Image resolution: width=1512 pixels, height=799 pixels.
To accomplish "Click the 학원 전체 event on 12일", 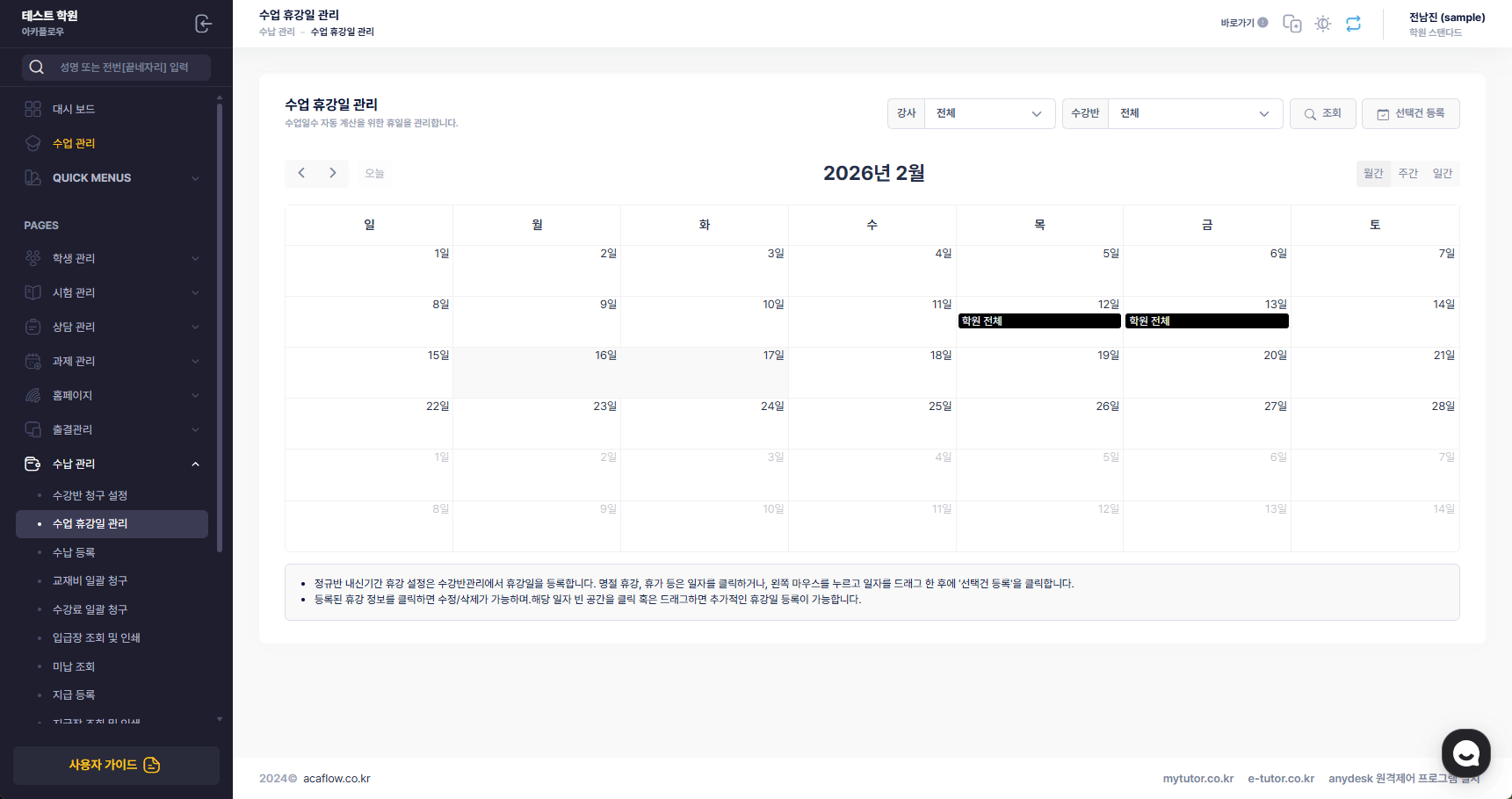I will (x=1038, y=321).
